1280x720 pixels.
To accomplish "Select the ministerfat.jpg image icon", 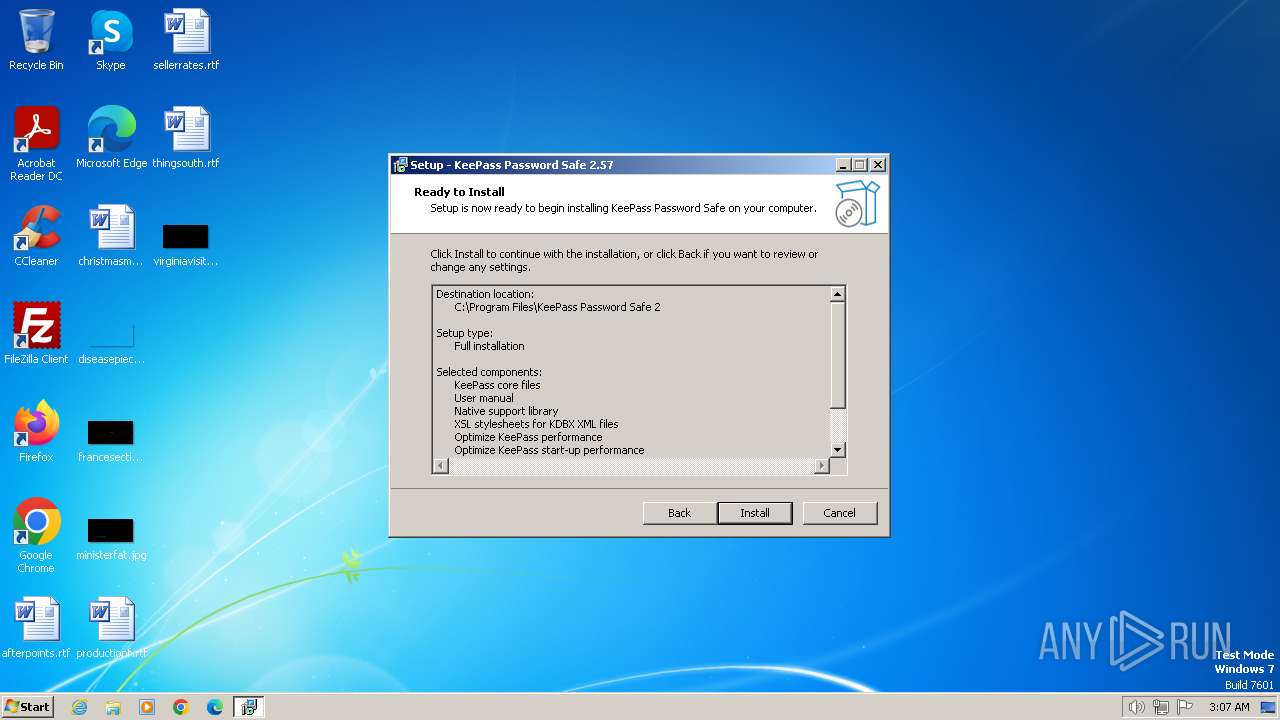I will click(x=111, y=538).
